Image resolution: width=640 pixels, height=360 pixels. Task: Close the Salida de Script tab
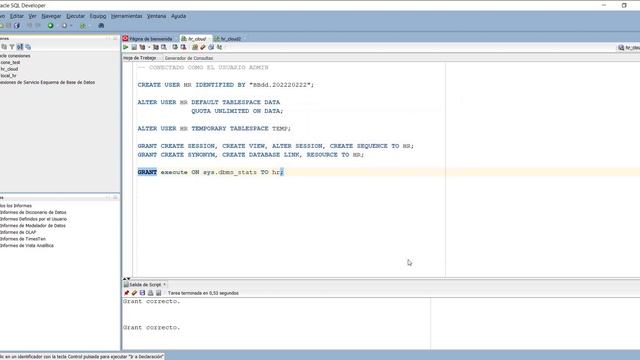tap(164, 284)
